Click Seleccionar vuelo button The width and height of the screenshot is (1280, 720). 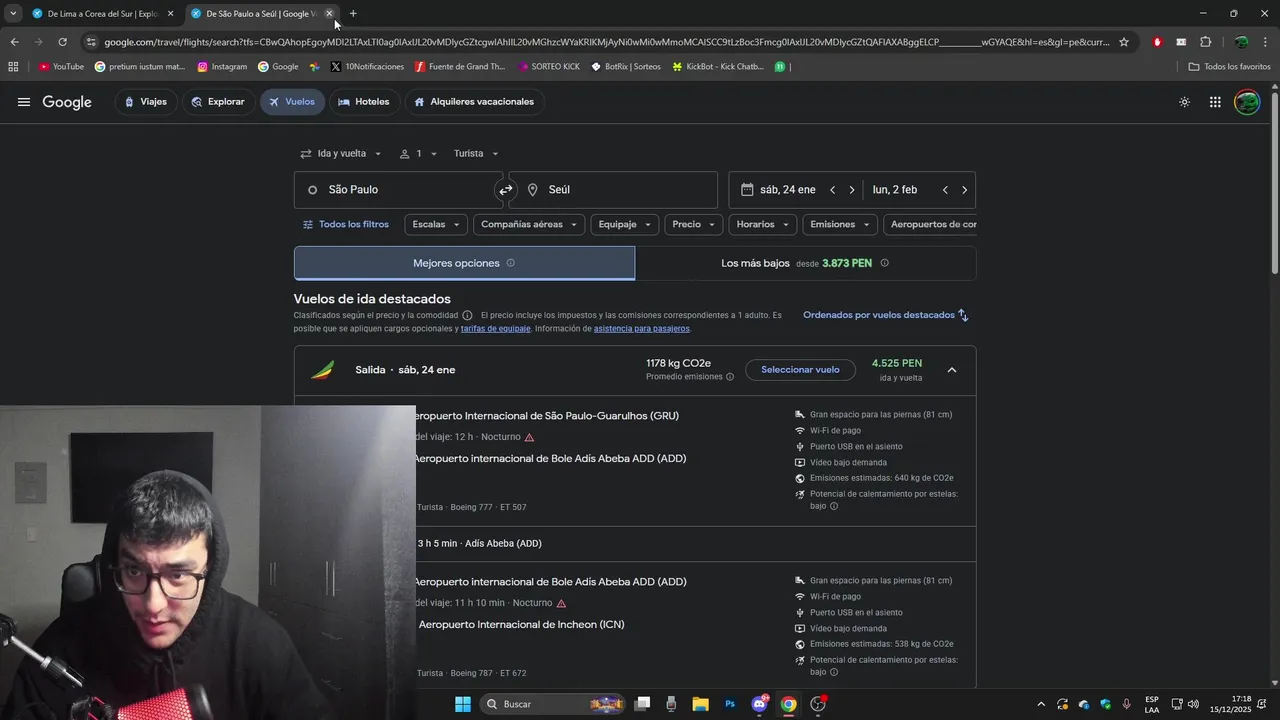[x=800, y=370]
